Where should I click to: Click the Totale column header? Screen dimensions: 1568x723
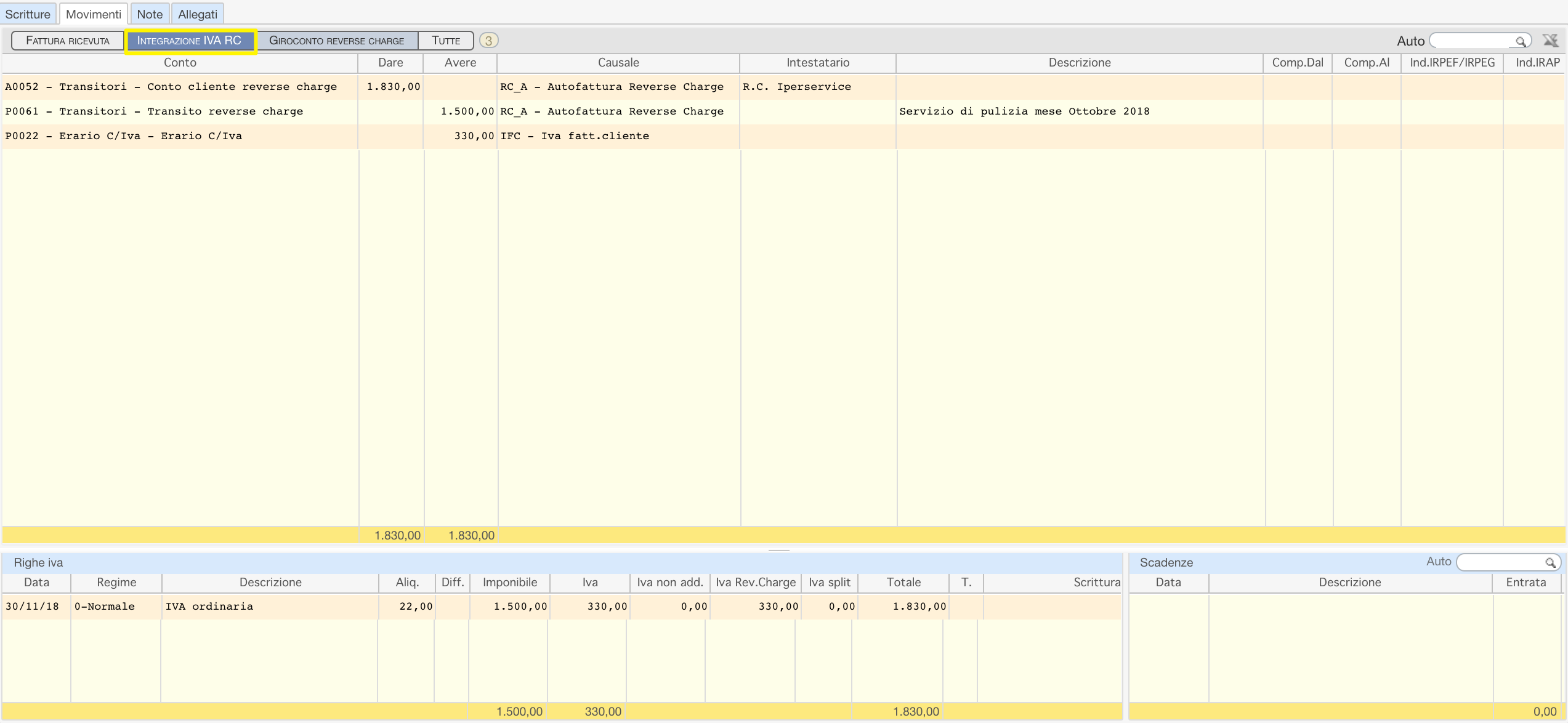tap(903, 583)
